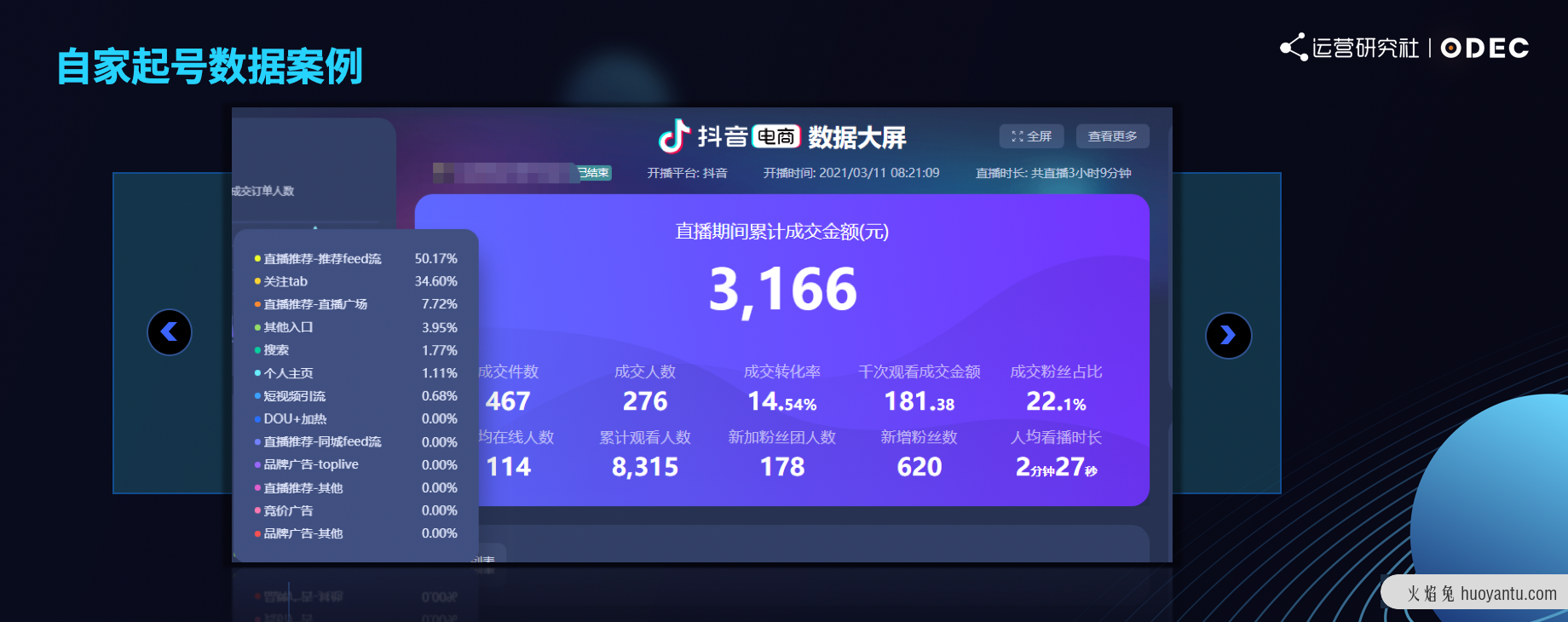Click the 成交件数 value 467
1568x622 pixels.
(x=508, y=401)
